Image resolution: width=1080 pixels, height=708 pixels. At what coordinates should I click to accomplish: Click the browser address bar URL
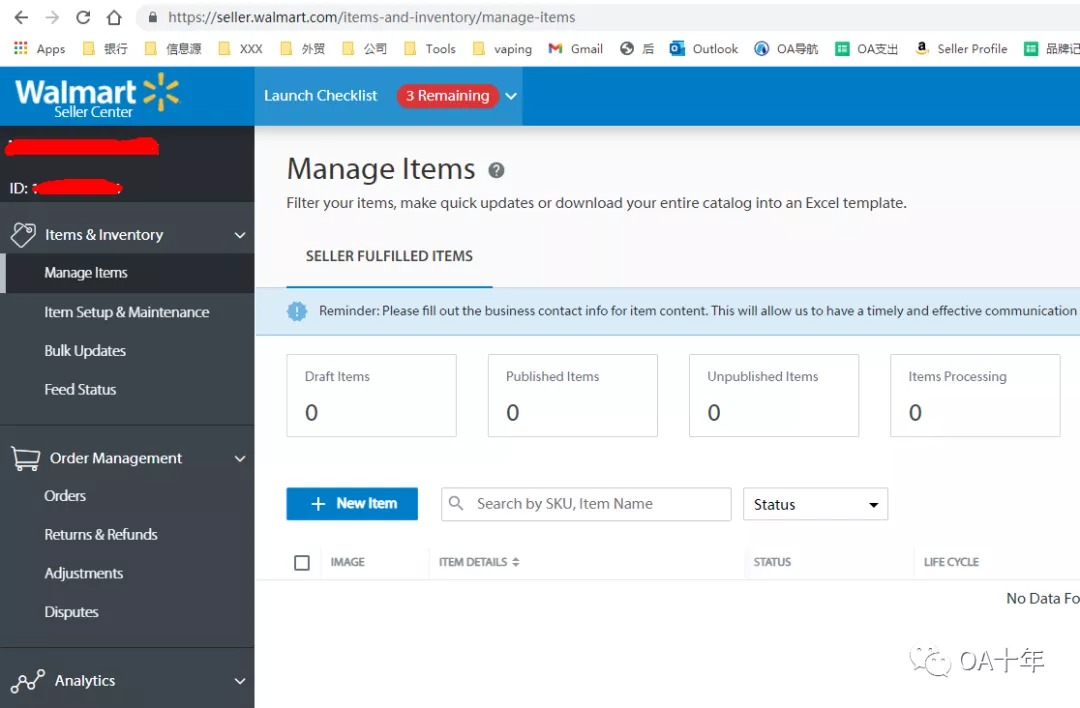tap(372, 17)
